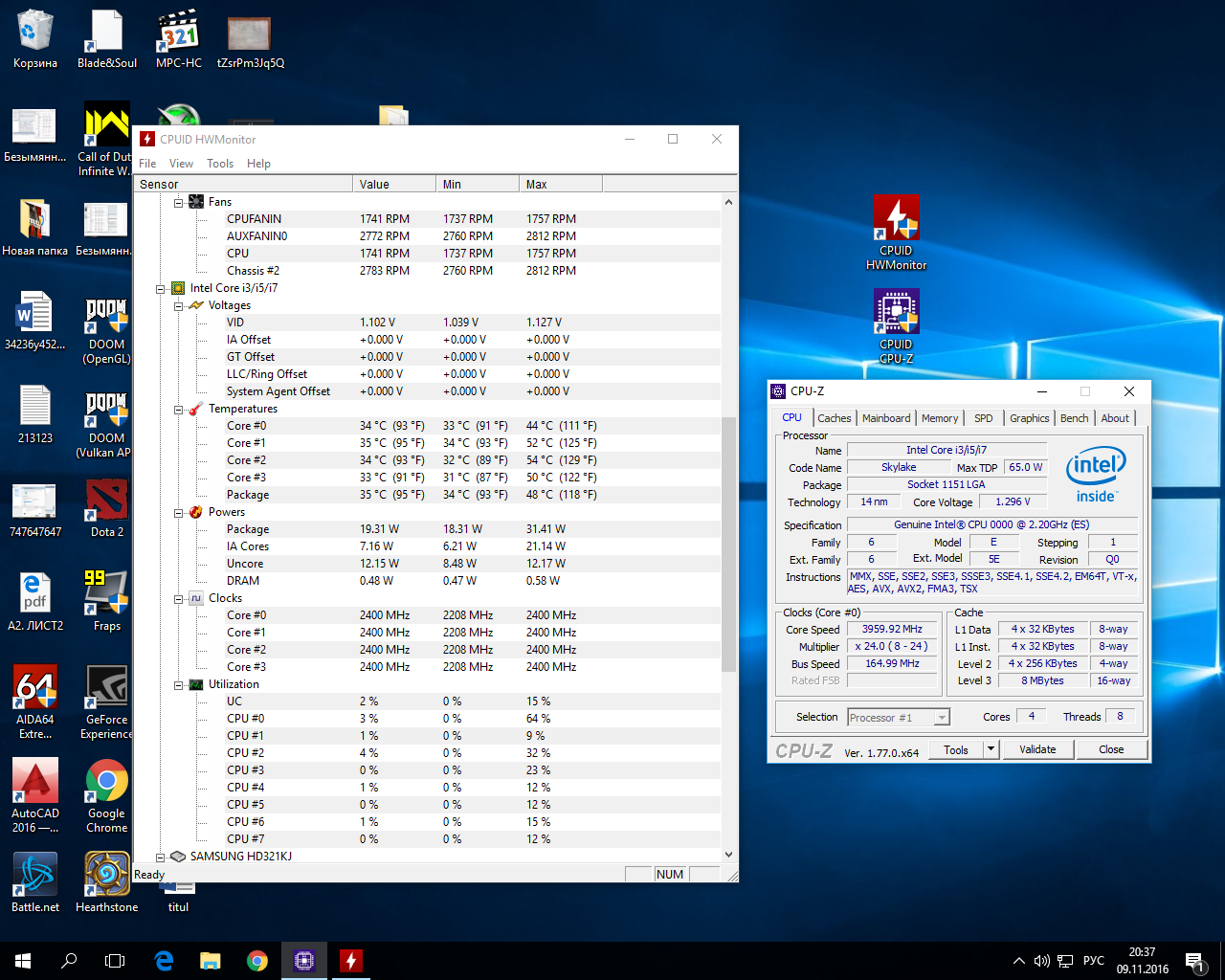Screen dimensions: 1225x980
Task: Open the Tools dropdown arrow in CPU-Z
Action: pyautogui.click(x=991, y=749)
